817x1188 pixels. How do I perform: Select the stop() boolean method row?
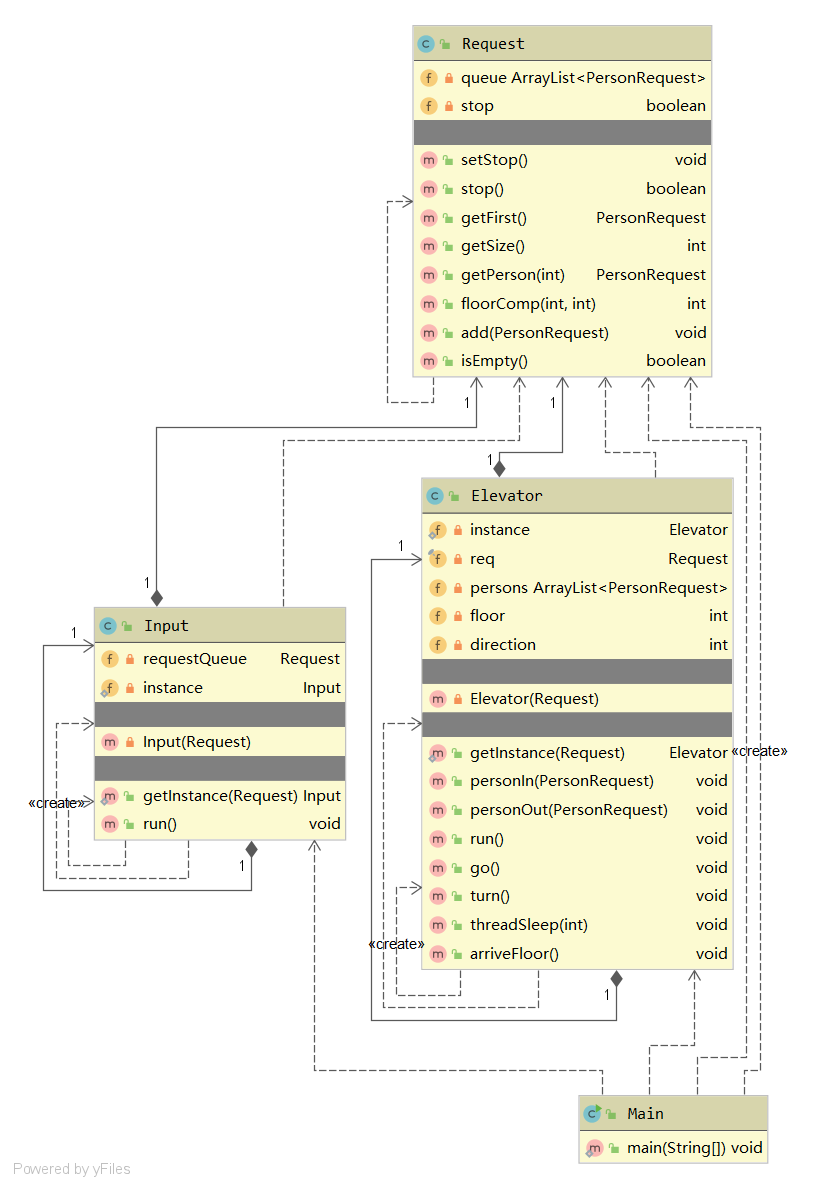click(x=562, y=189)
